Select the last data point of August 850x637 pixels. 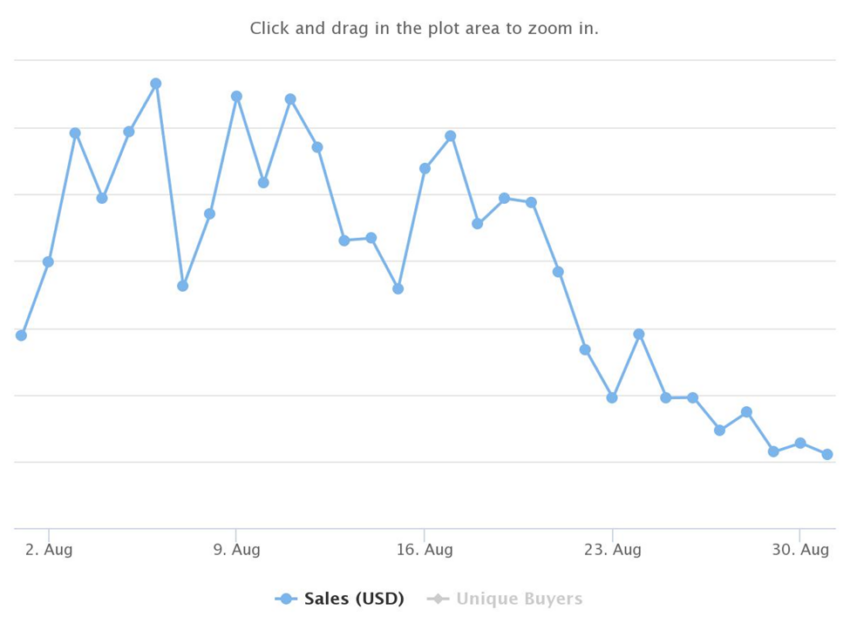click(827, 454)
